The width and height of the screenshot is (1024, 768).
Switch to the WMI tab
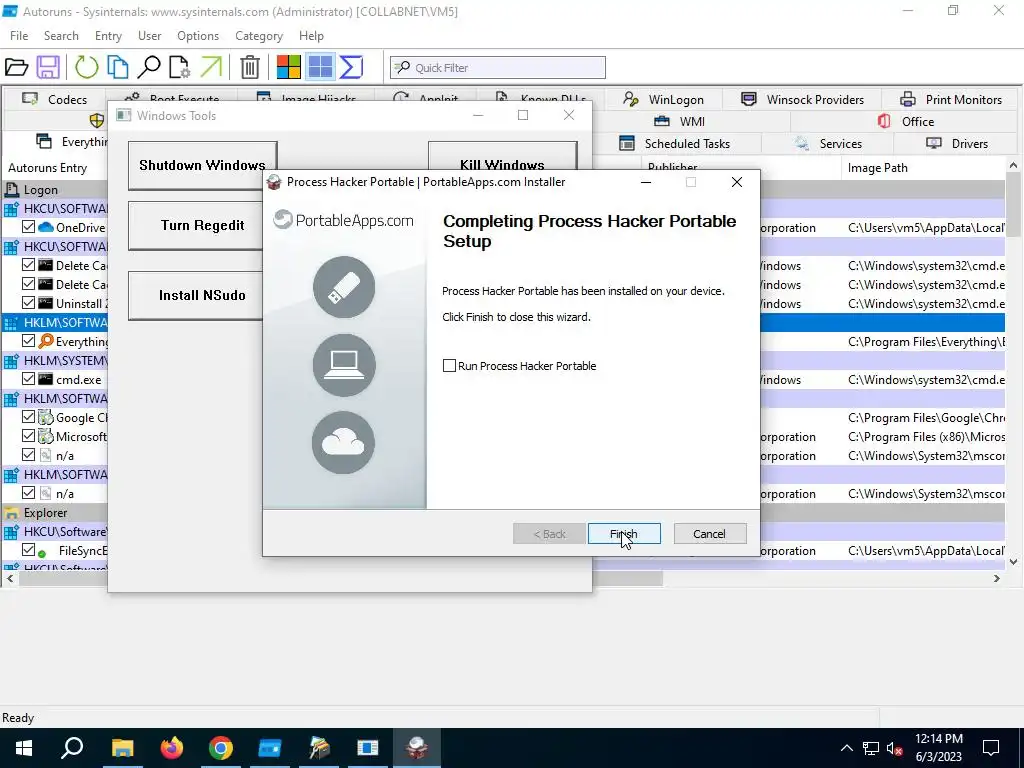[x=679, y=121]
